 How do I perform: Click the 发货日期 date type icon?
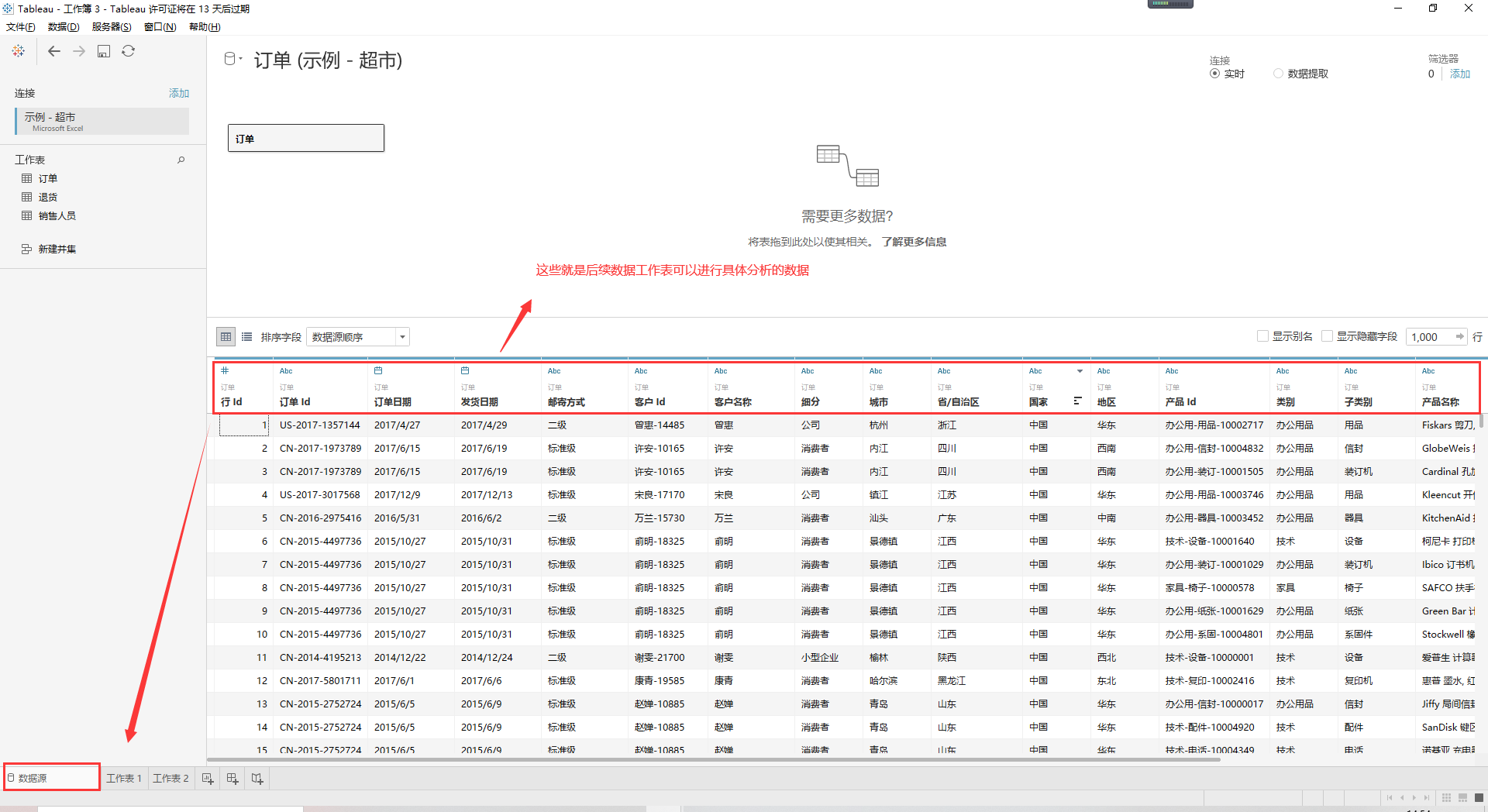(465, 370)
